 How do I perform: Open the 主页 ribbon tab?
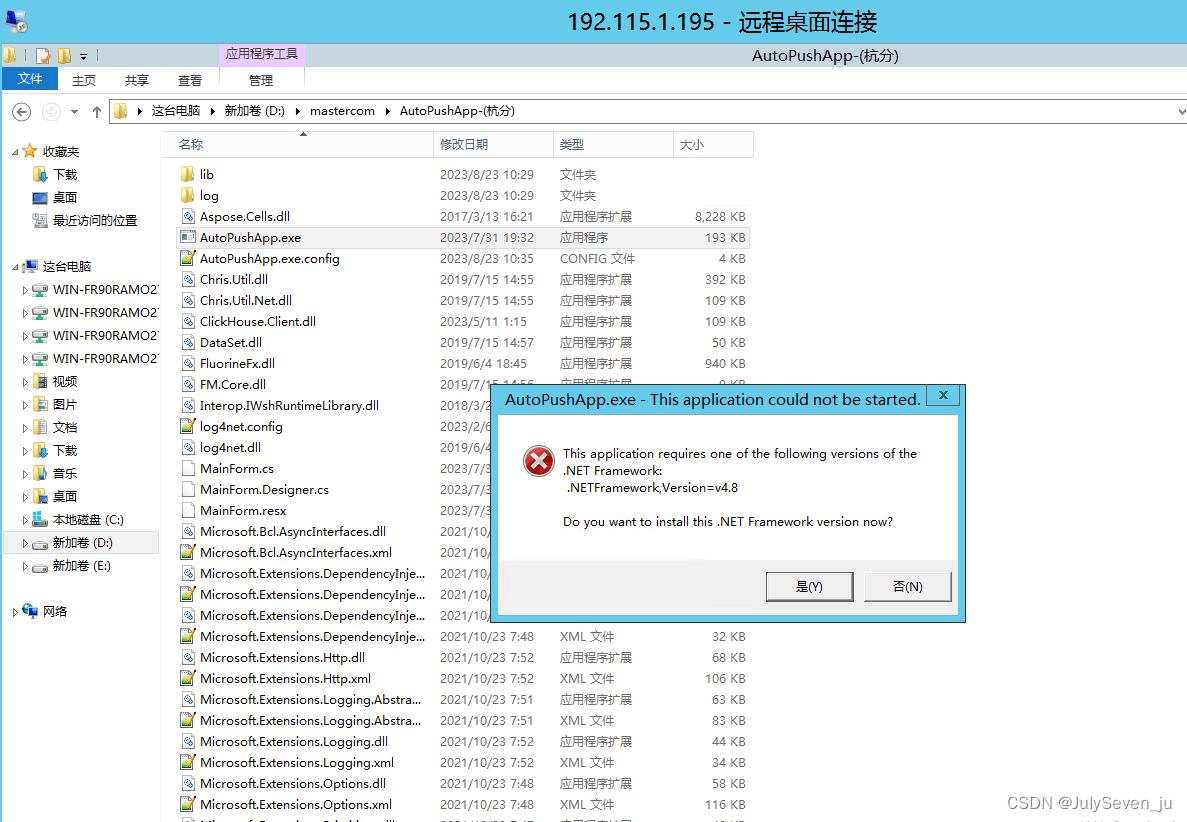[x=84, y=80]
